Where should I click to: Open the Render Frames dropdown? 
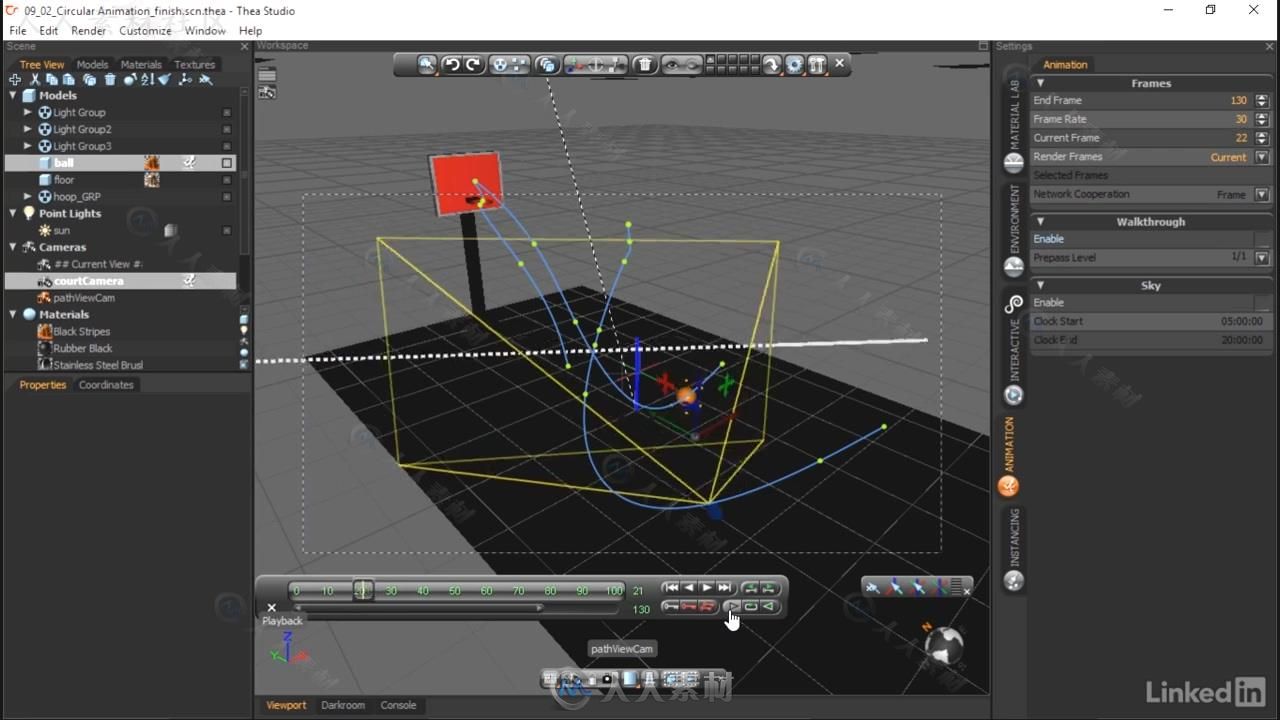click(1262, 157)
